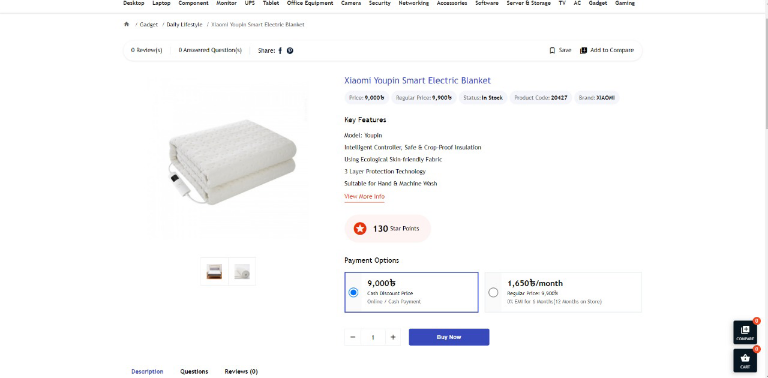Click the quantity input field

[373, 337]
